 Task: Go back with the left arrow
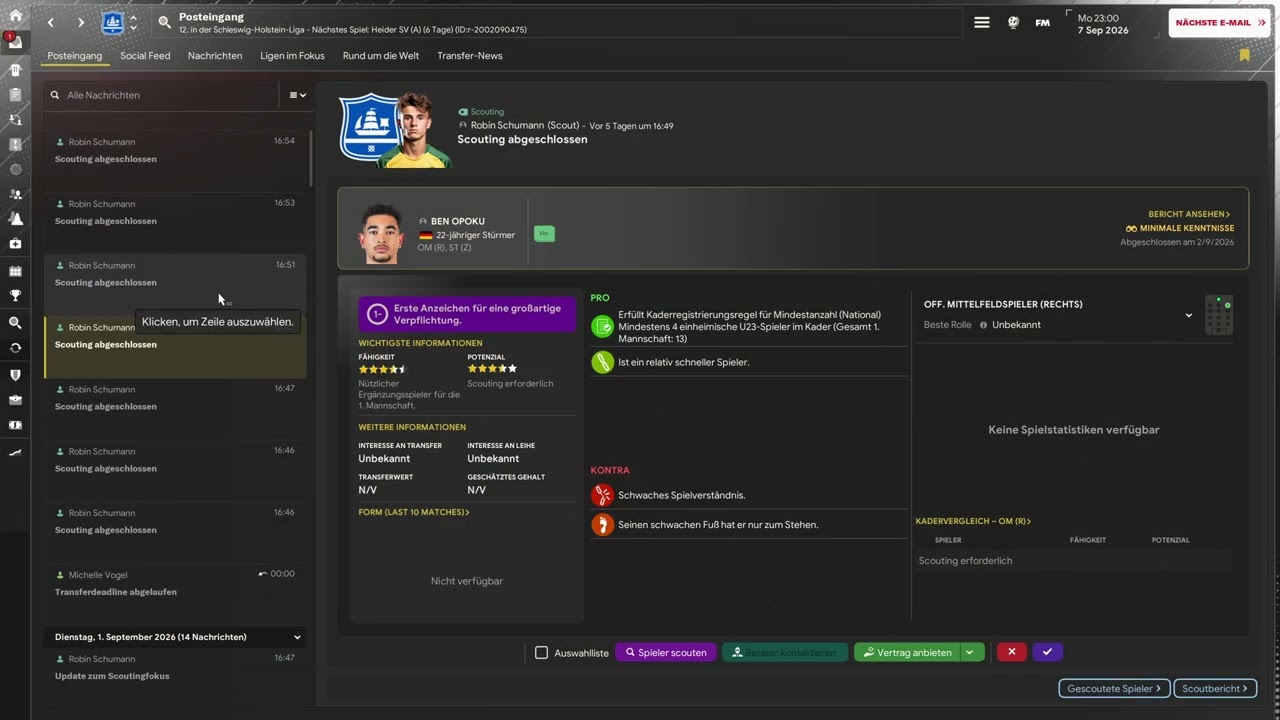point(51,22)
